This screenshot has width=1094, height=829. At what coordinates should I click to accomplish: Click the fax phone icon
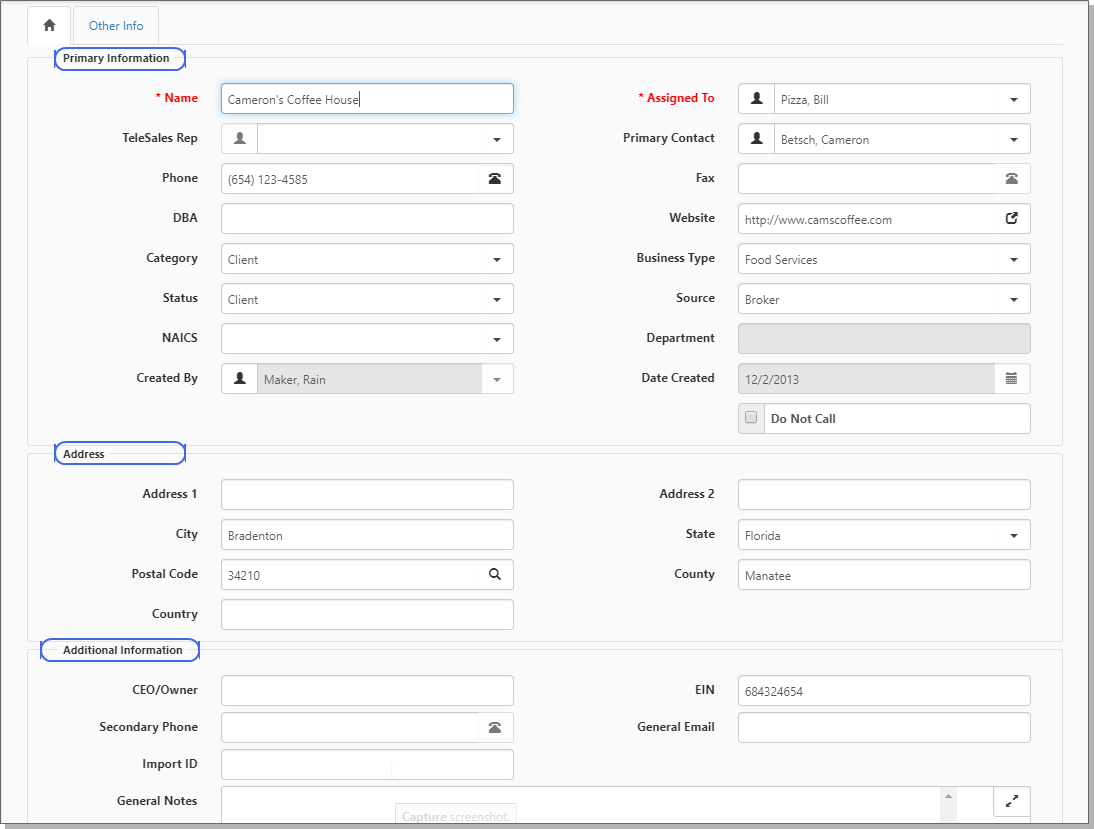(x=1012, y=179)
